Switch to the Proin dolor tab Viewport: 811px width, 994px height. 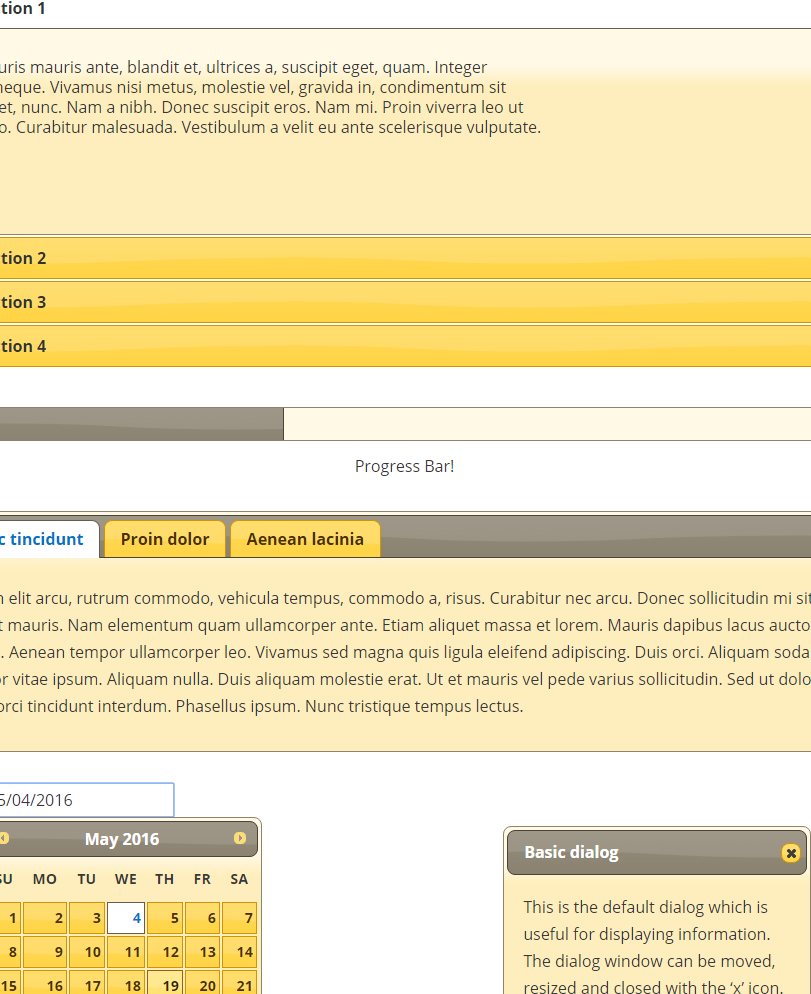tap(165, 539)
